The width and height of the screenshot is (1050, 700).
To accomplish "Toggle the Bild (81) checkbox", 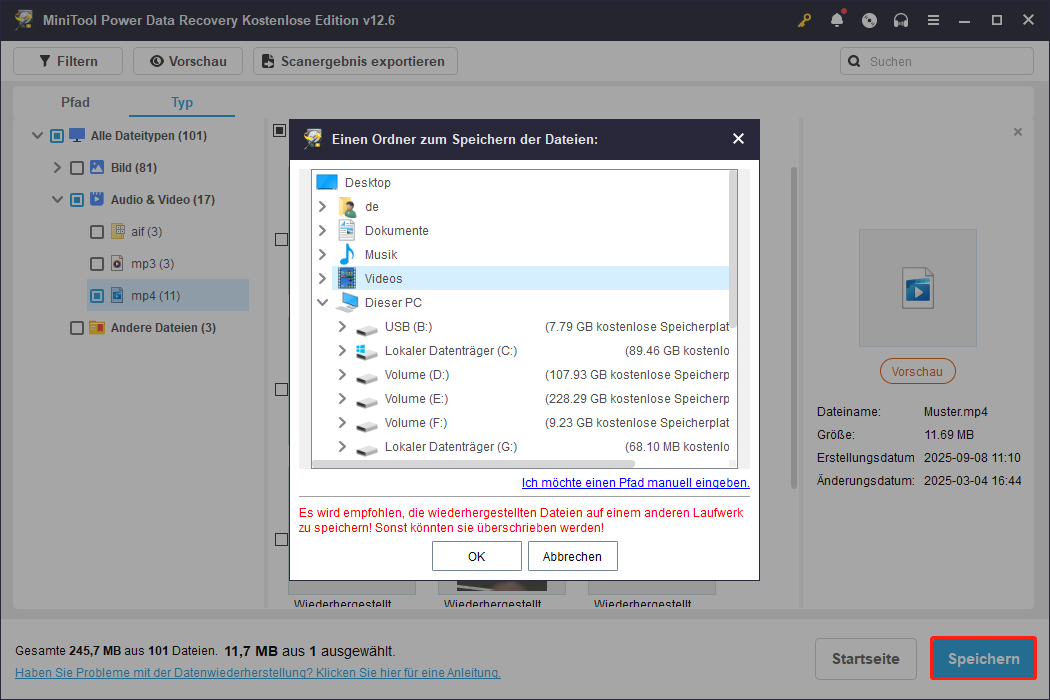I will 77,168.
